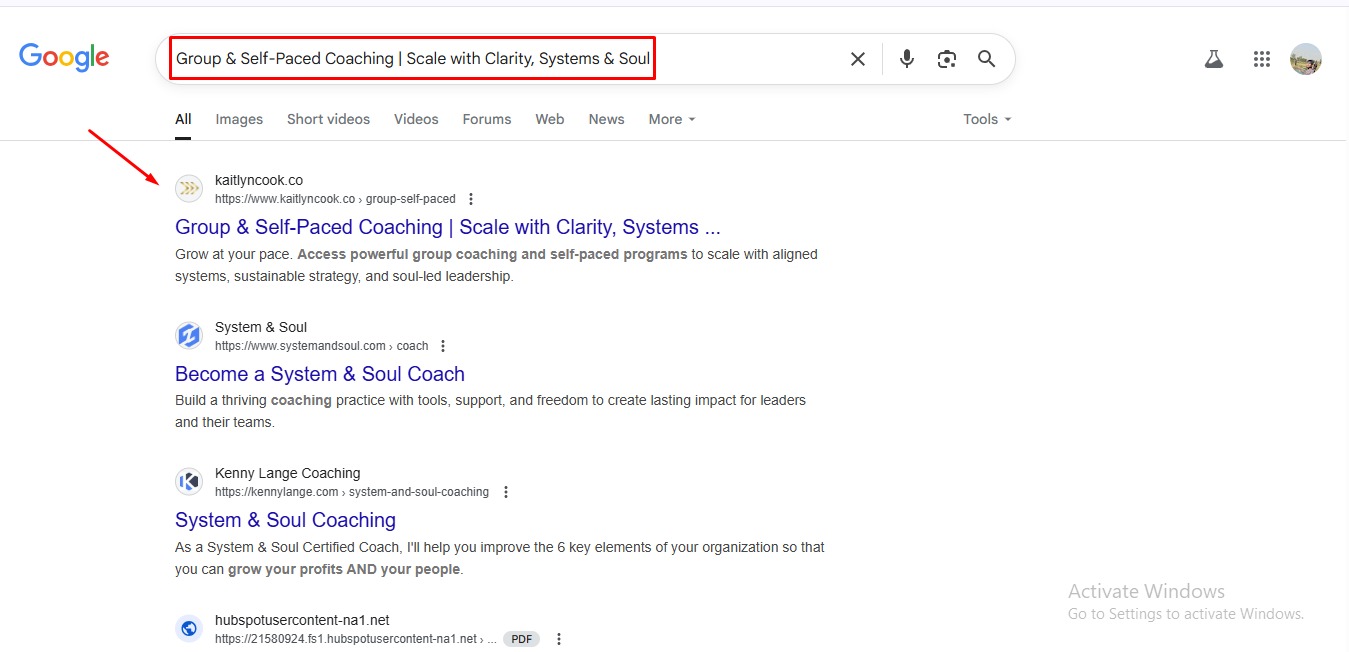Select the News tab
Screen dimensions: 1349x652
click(606, 119)
